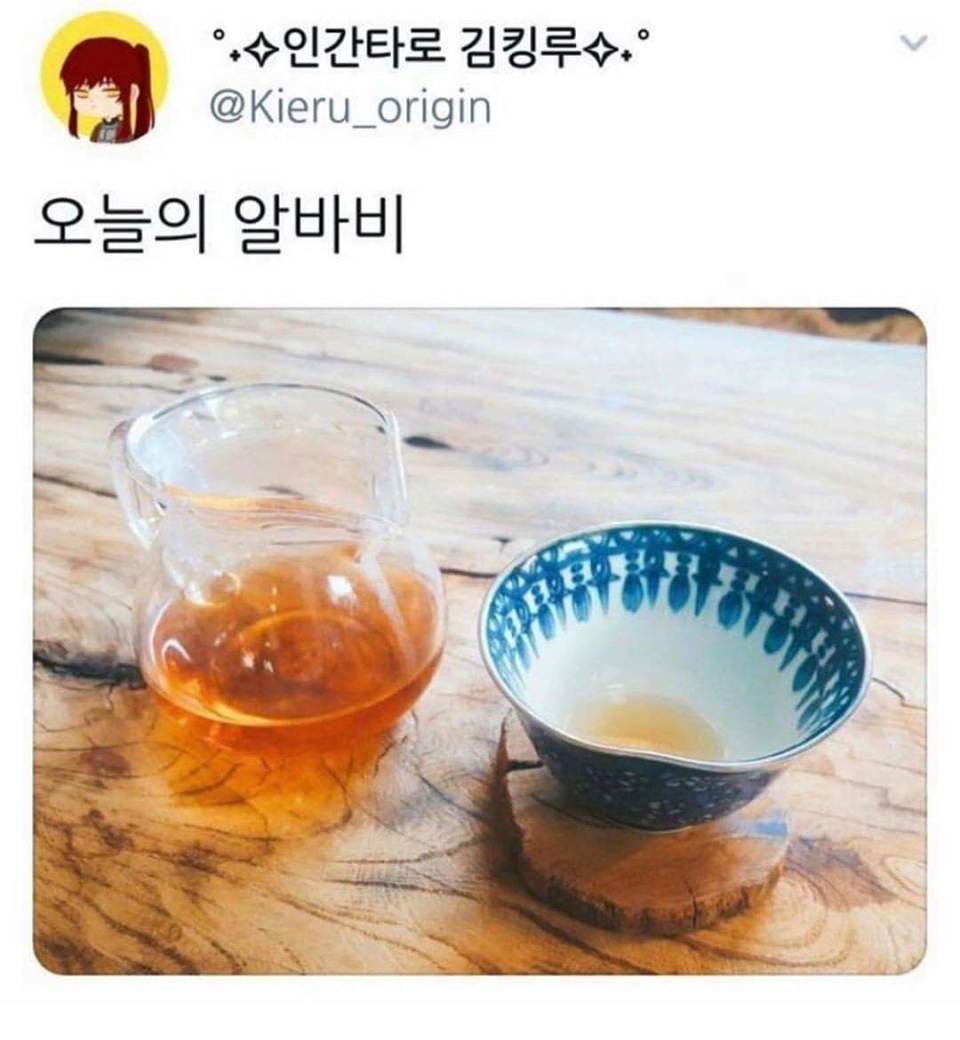The width and height of the screenshot is (960, 1040).
Task: Click the amber tea inside the pitcher
Action: [x=292, y=663]
